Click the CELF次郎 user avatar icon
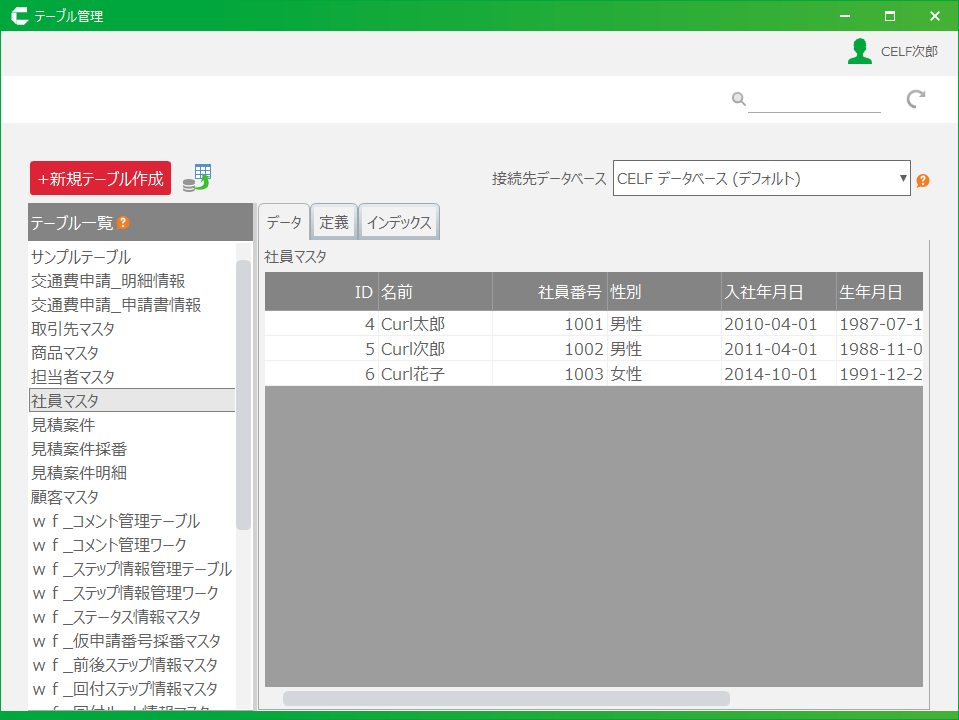959x720 pixels. (x=859, y=52)
